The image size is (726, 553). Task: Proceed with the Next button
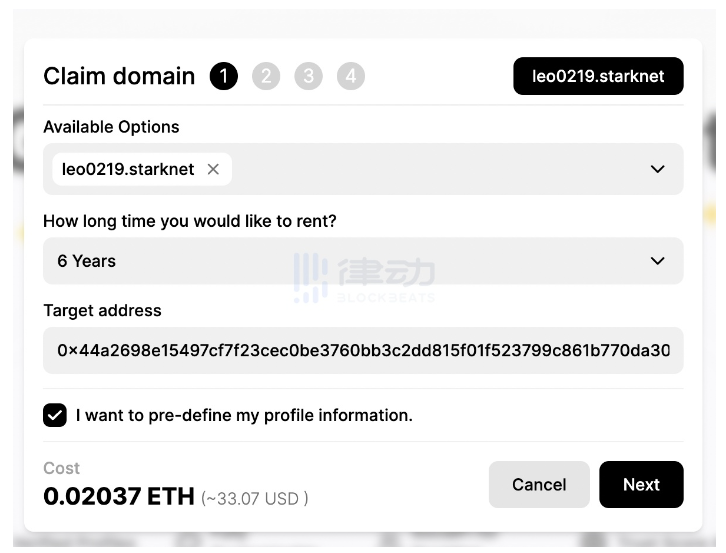tap(641, 484)
